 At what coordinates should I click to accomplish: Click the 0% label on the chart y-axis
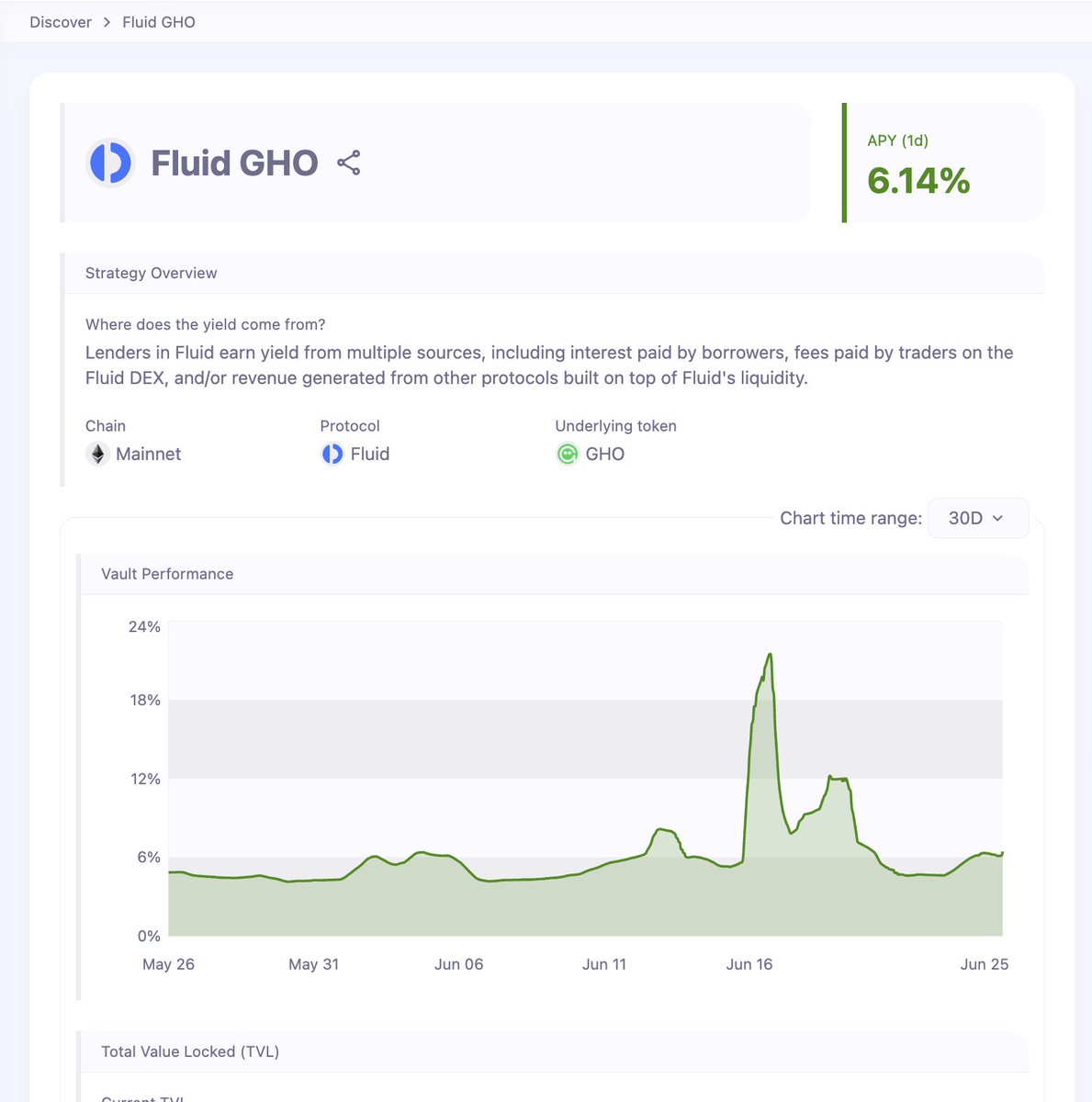[149, 936]
